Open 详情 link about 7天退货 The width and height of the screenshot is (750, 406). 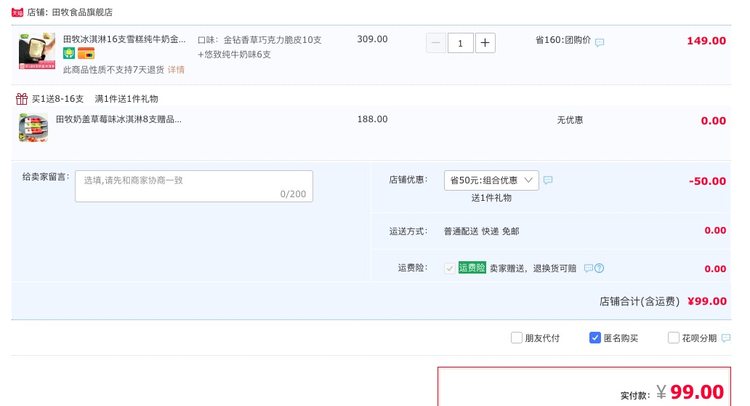(x=176, y=70)
